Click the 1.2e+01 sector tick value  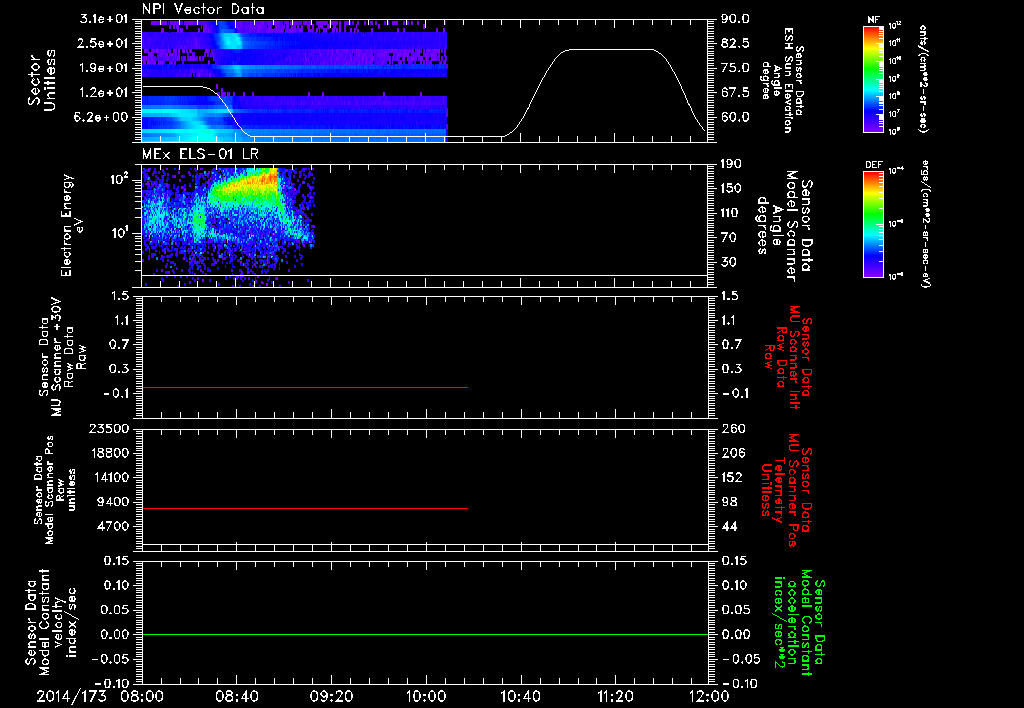click(x=103, y=93)
